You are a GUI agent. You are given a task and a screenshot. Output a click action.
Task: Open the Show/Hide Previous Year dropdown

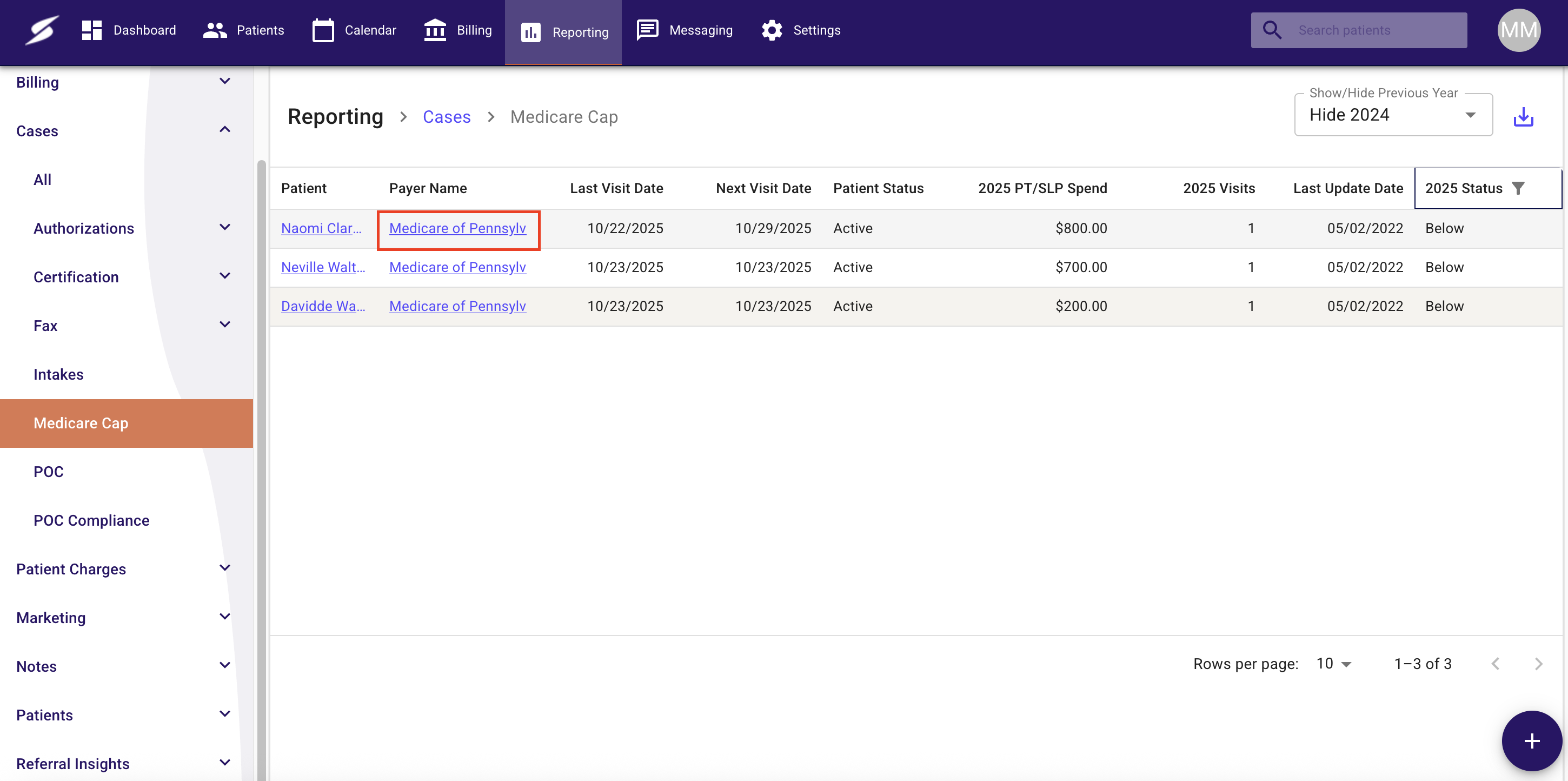coord(1393,115)
